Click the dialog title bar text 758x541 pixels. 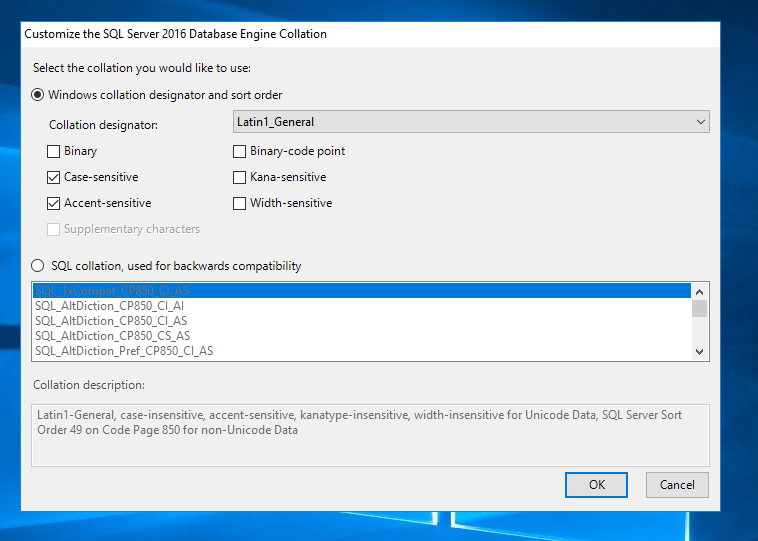(175, 34)
